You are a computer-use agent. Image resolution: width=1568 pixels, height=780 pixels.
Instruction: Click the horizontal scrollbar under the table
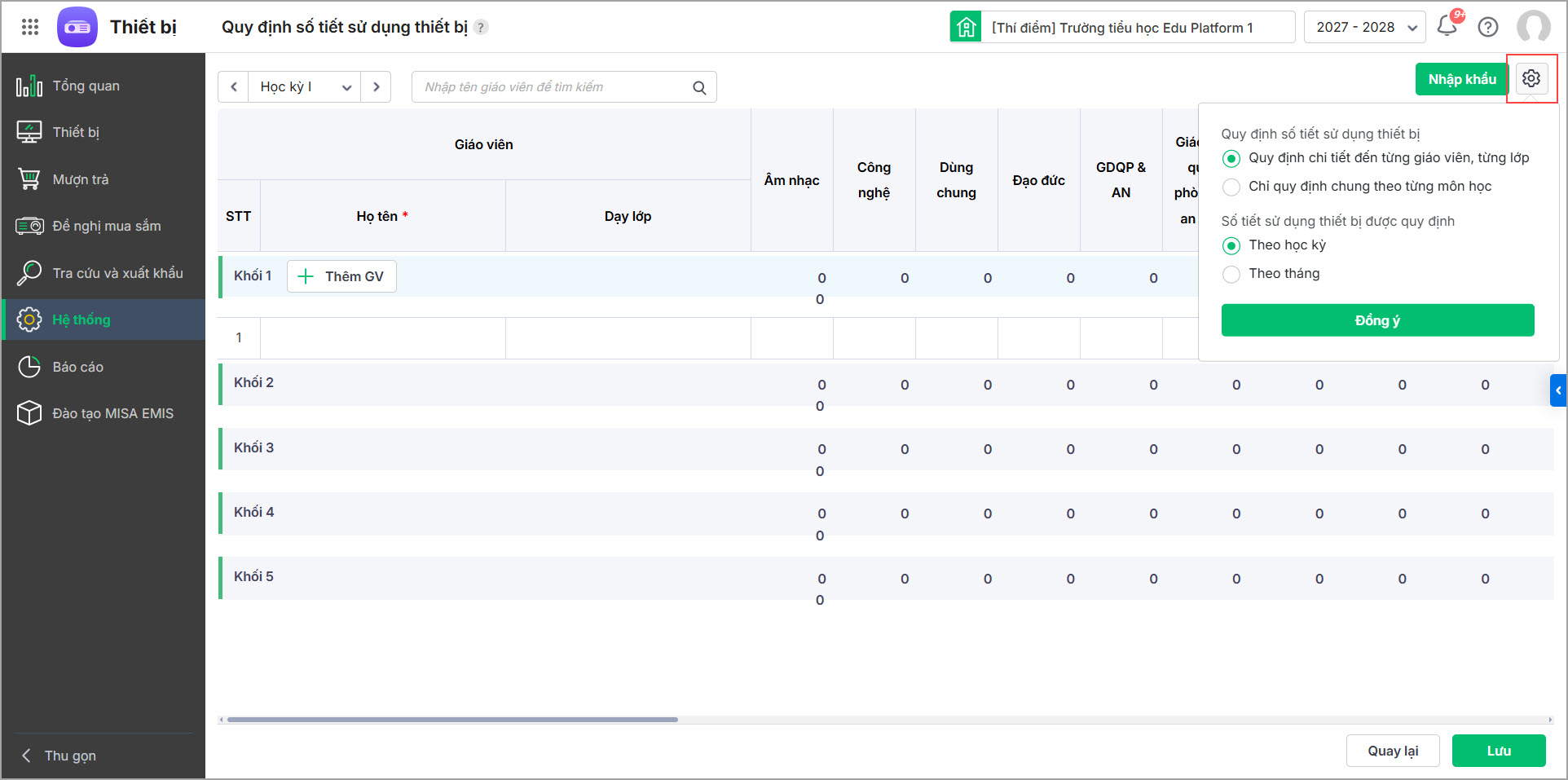[x=452, y=720]
